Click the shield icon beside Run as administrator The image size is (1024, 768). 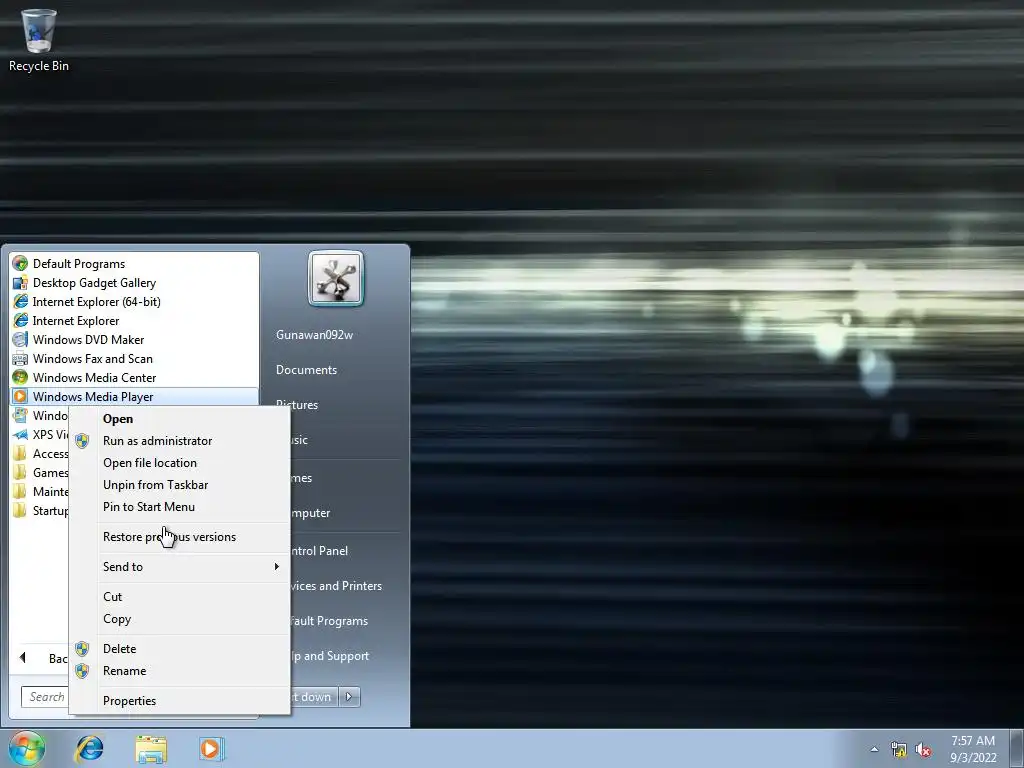point(82,441)
